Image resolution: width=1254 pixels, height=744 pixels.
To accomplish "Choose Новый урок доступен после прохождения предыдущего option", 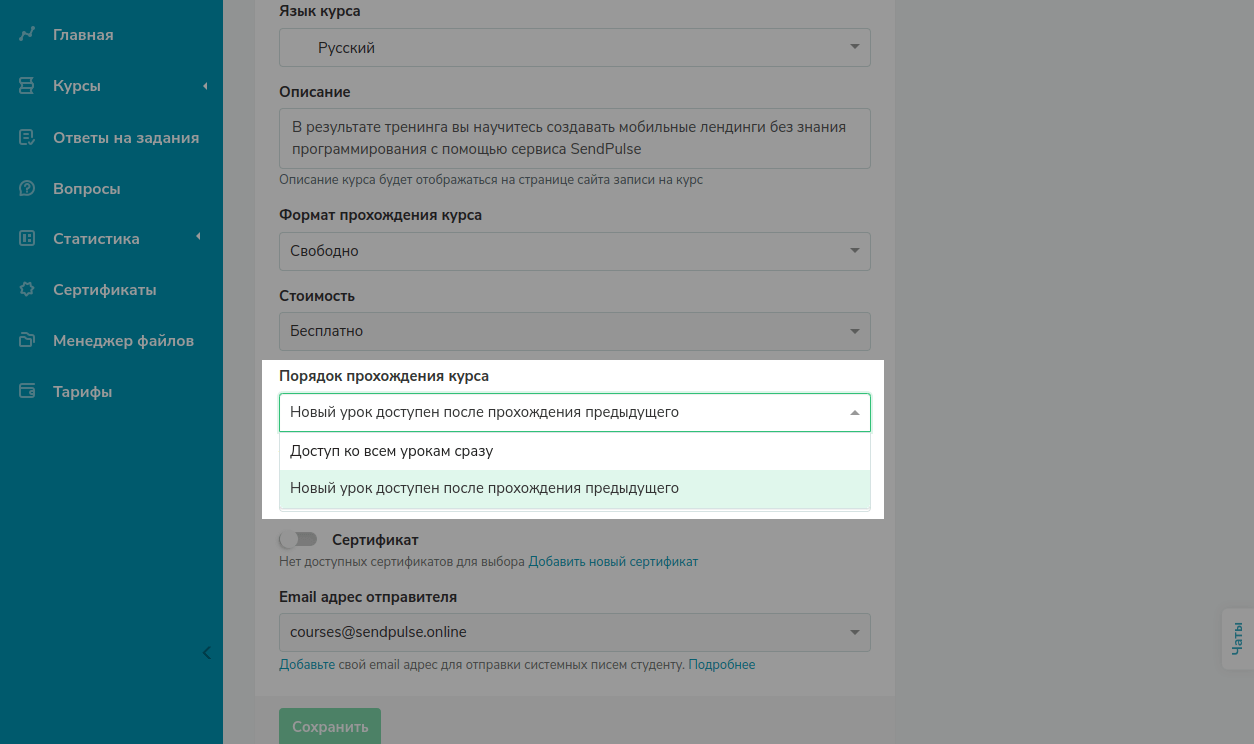I will coord(484,489).
